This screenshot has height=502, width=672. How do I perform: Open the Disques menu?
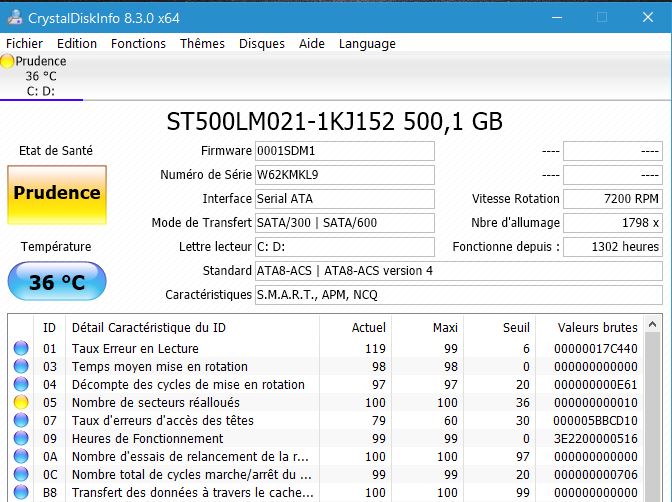[x=261, y=44]
